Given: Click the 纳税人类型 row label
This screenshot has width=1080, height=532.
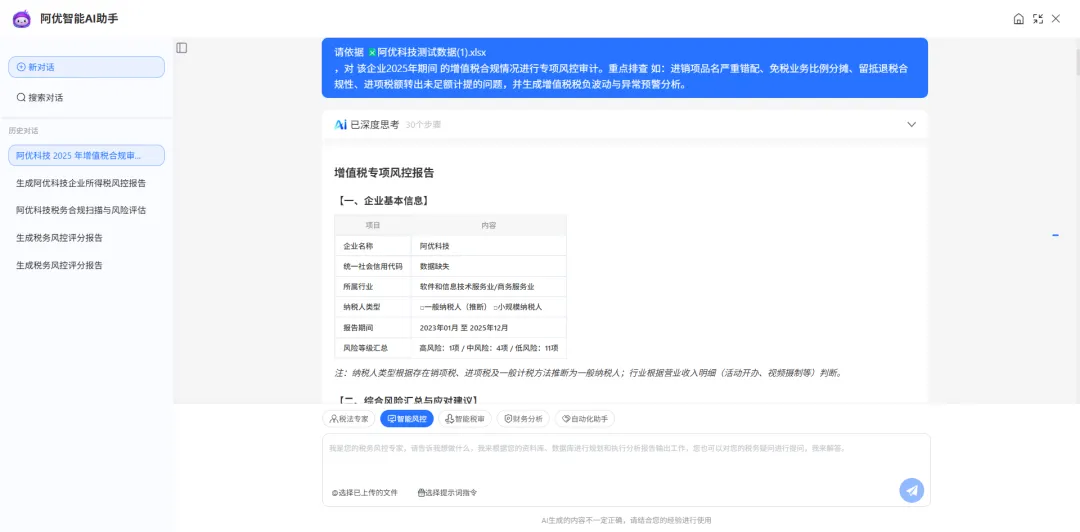Looking at the screenshot, I should [x=362, y=307].
